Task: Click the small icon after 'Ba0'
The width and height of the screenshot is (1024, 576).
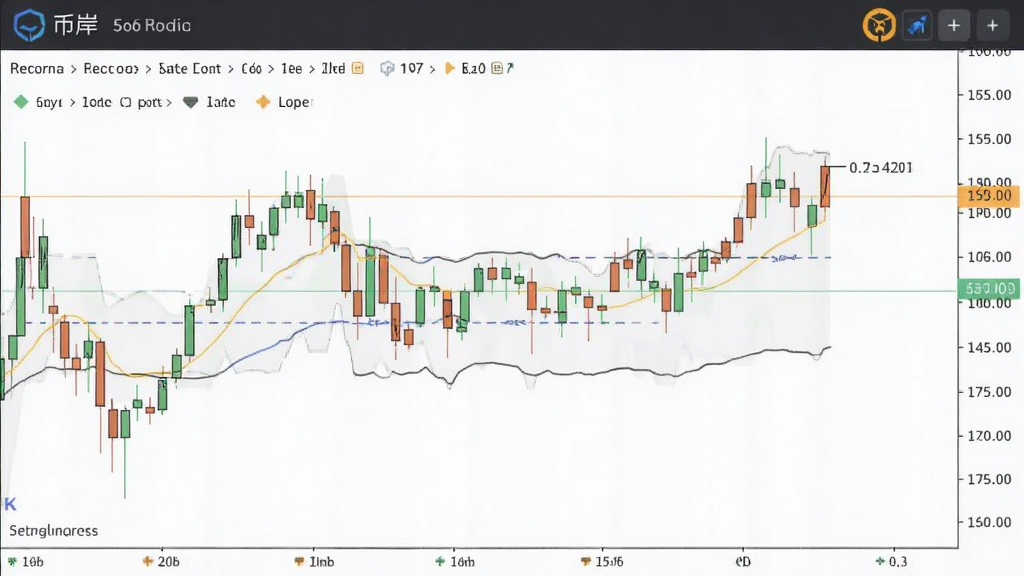Action: pyautogui.click(x=497, y=68)
